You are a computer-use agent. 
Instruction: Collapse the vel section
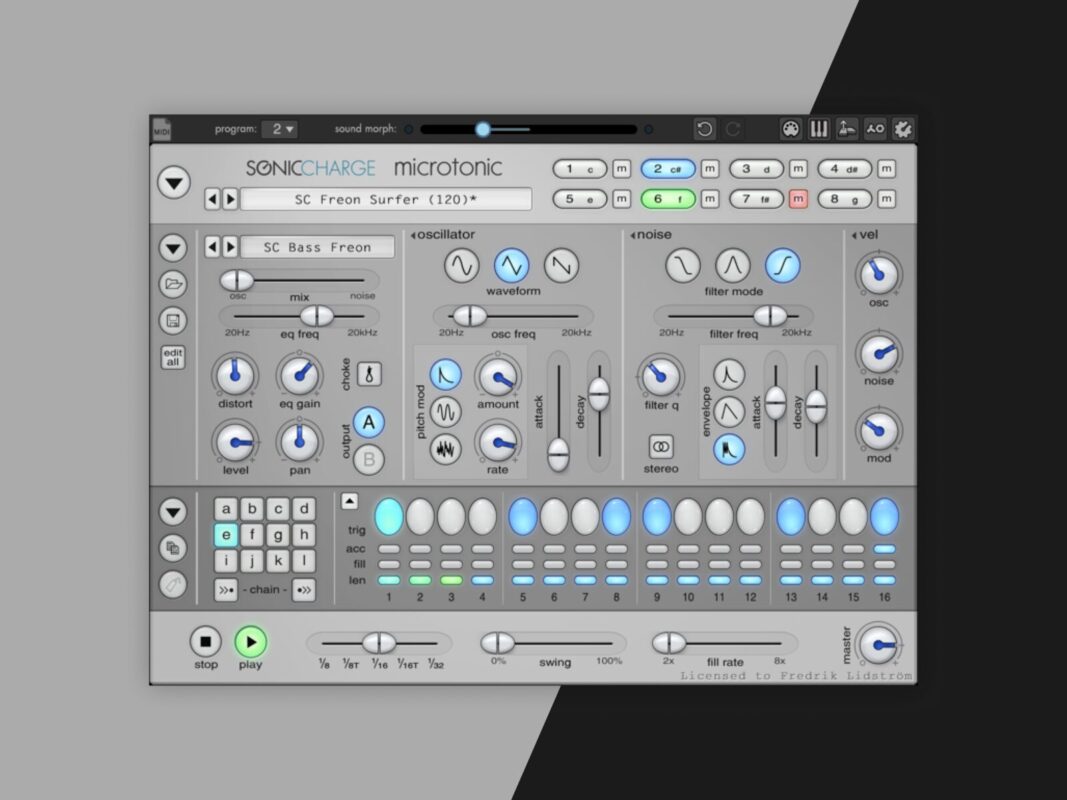855,235
